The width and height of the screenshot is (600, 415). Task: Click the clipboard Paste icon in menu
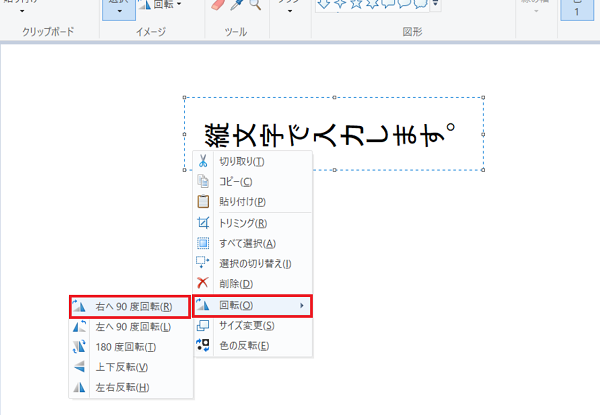pyautogui.click(x=203, y=201)
